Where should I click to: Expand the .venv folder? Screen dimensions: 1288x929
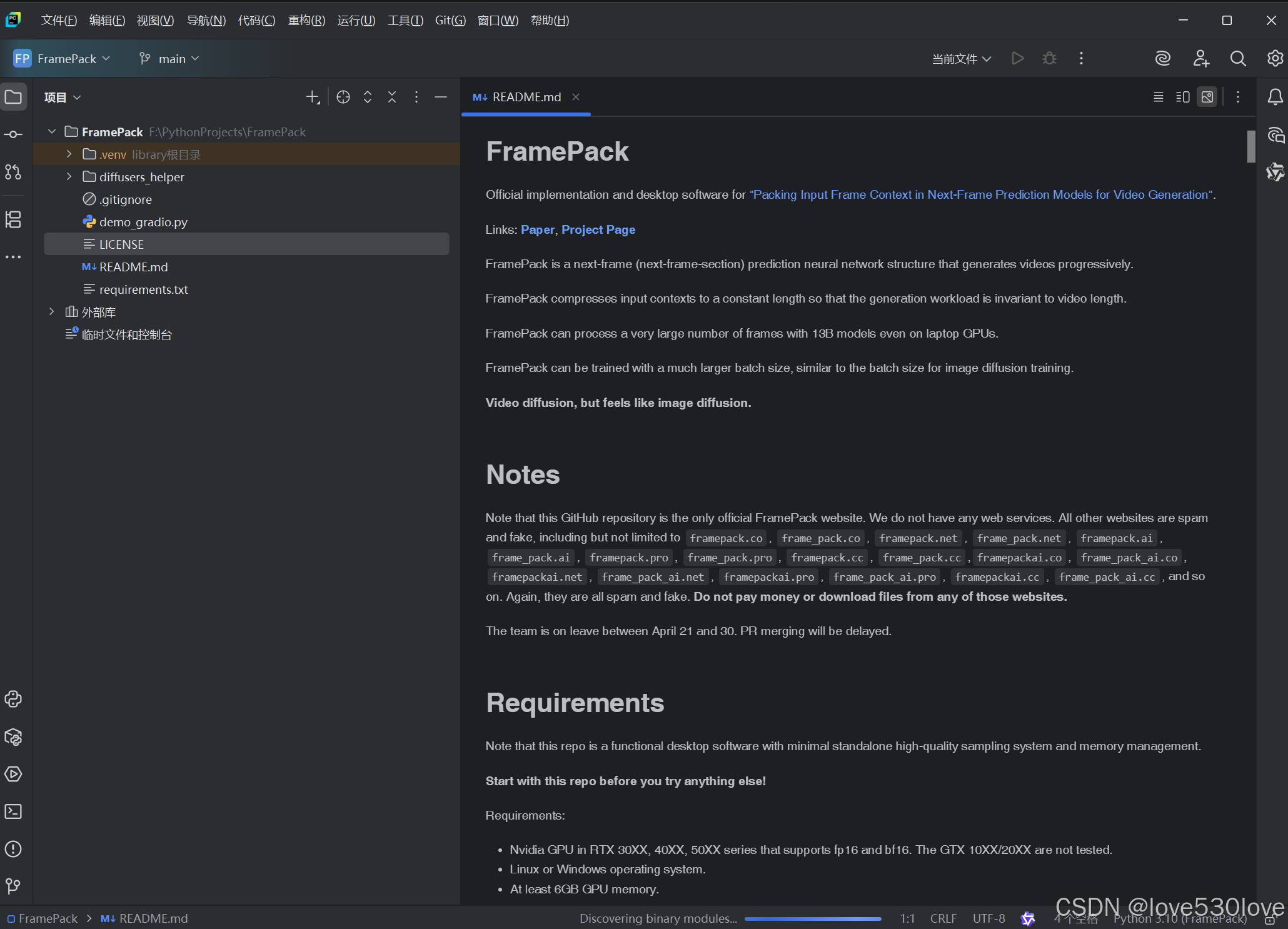click(69, 154)
